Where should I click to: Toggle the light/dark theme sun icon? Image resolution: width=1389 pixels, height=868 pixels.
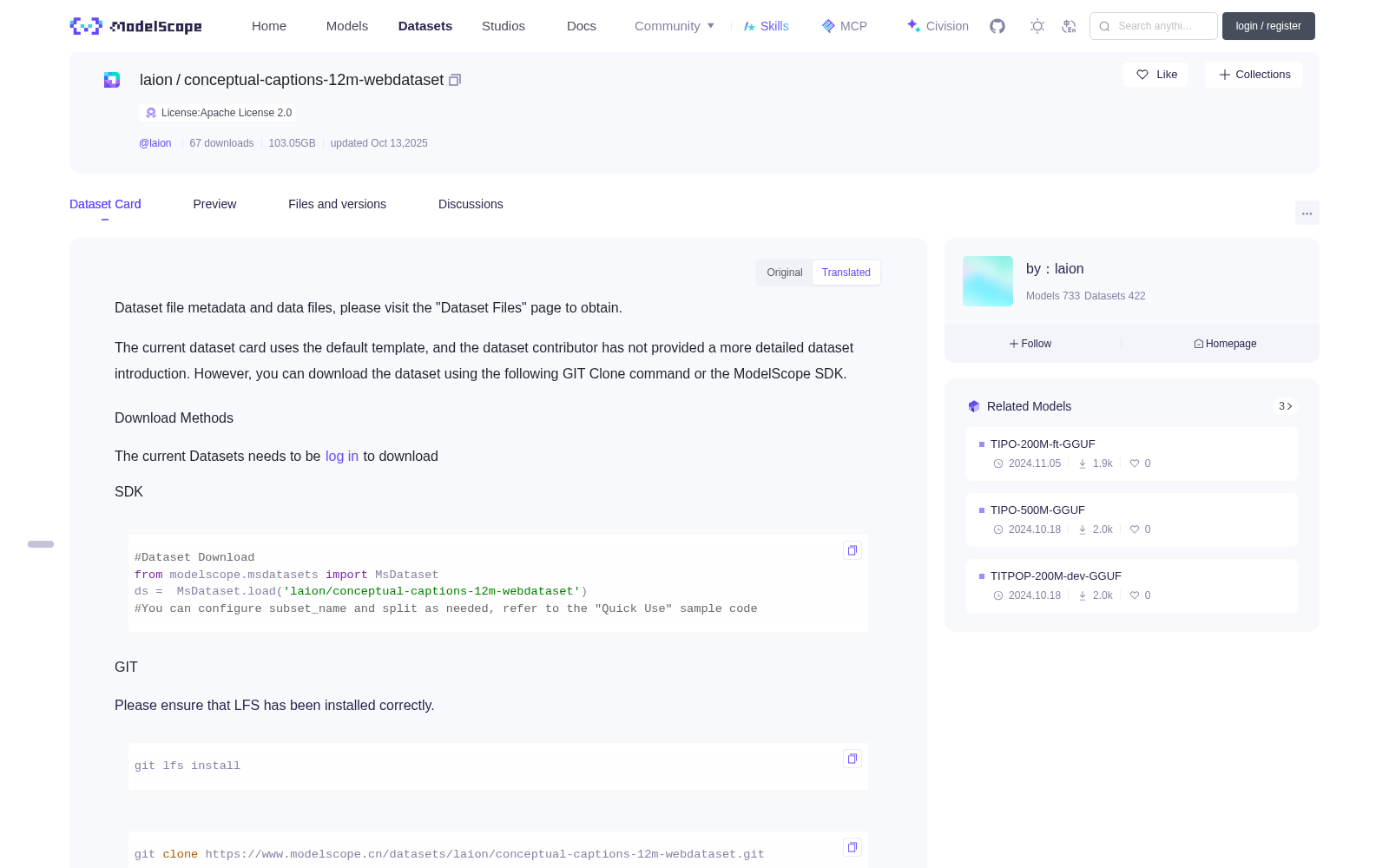pos(1037,26)
